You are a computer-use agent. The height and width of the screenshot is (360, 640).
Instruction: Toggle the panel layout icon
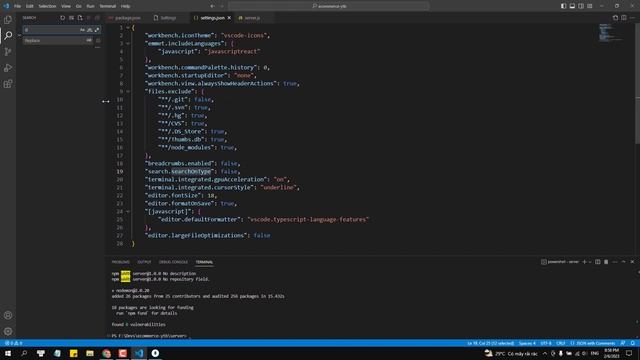572,6
